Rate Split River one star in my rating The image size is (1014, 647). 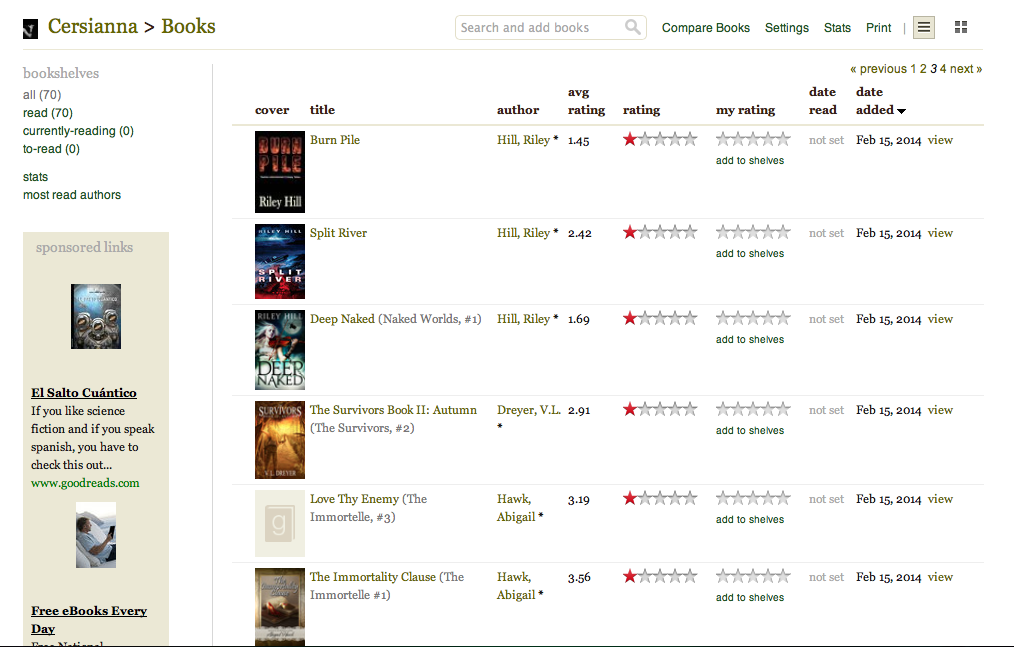723,233
